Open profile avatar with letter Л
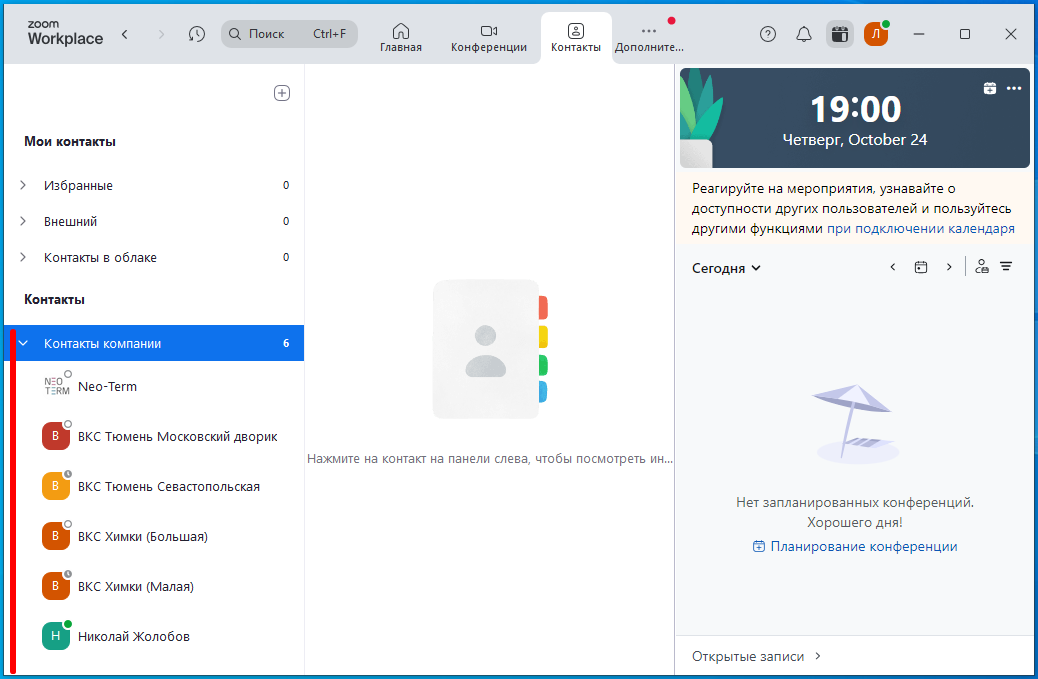This screenshot has width=1038, height=679. (876, 34)
